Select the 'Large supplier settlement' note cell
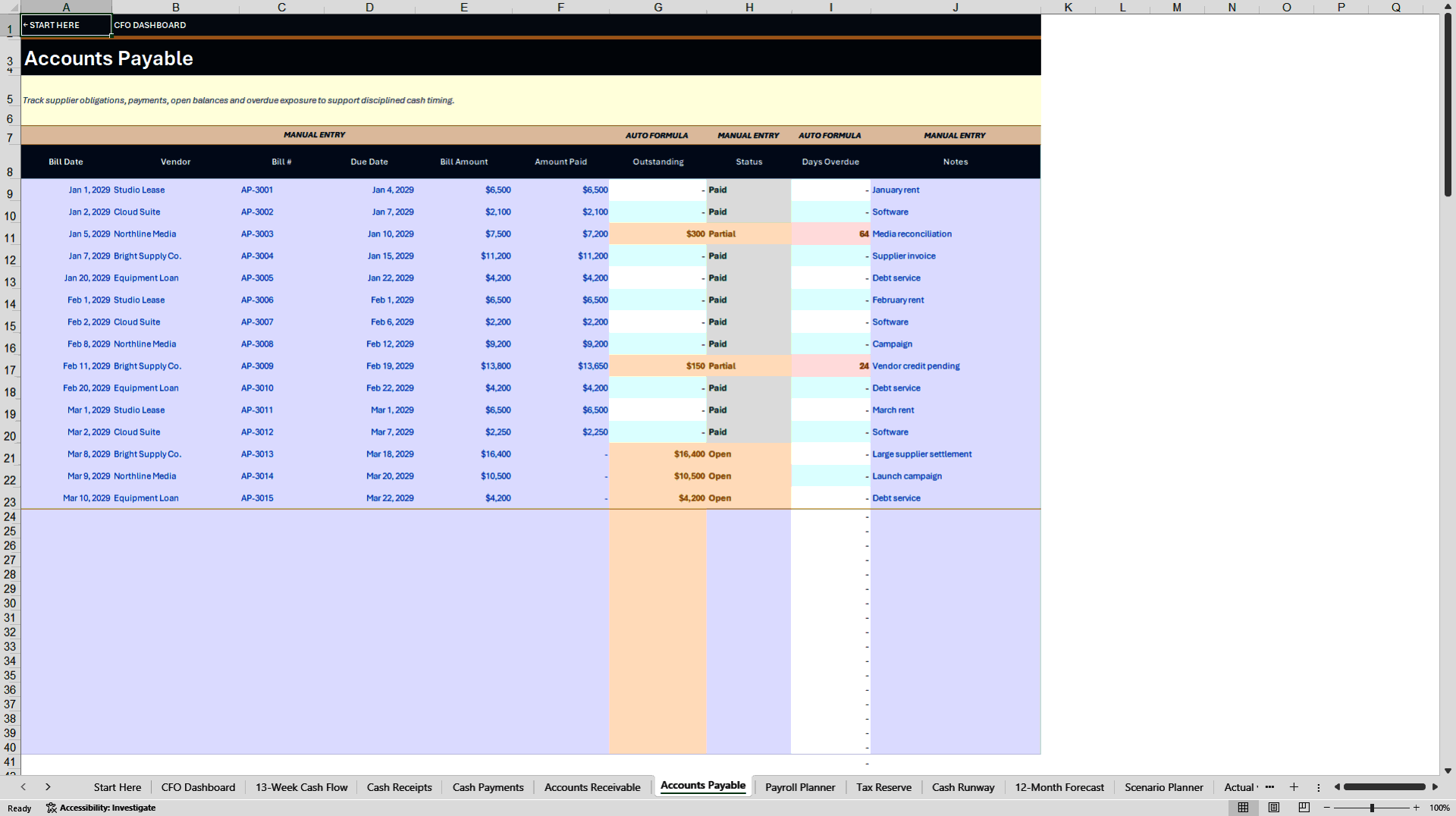The height and width of the screenshot is (816, 1456). [955, 454]
